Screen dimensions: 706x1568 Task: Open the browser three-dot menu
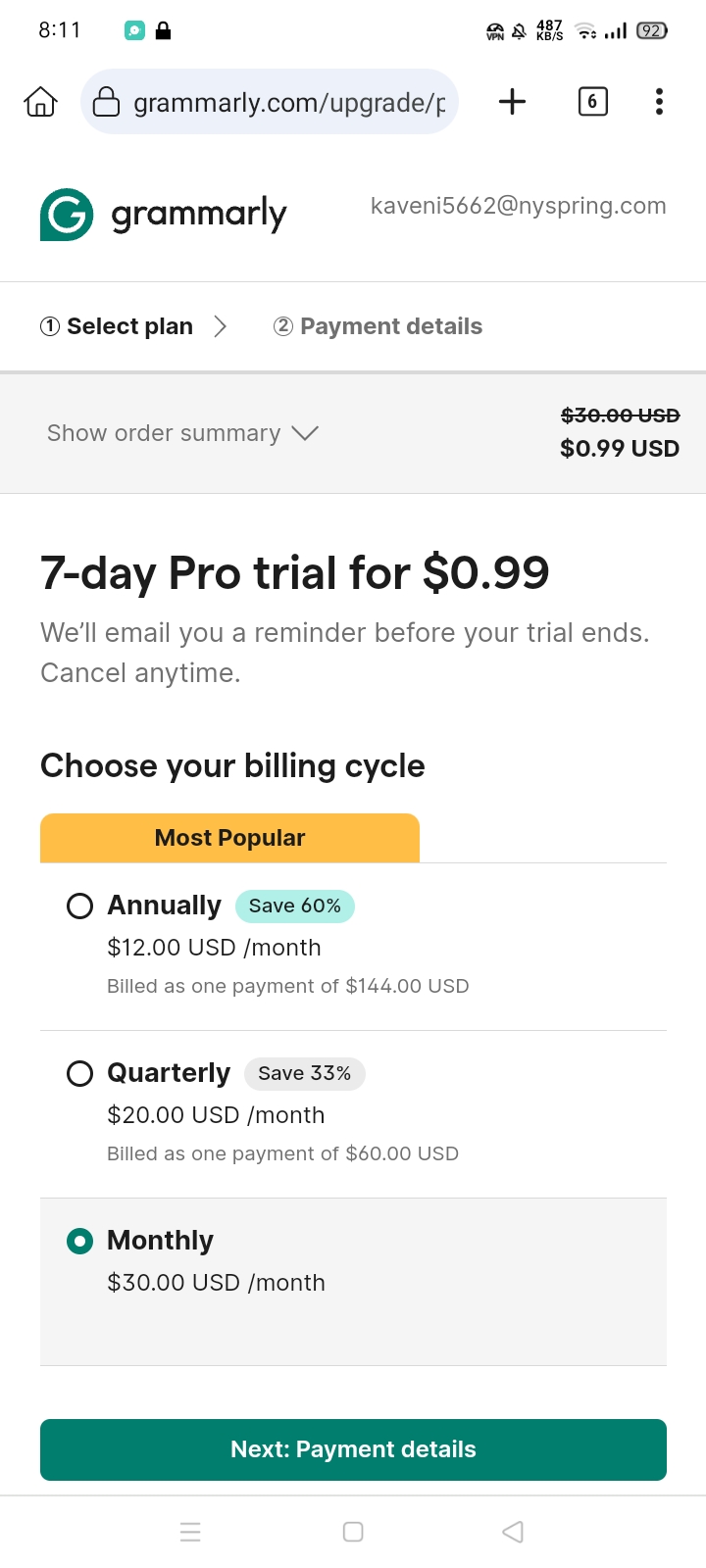coord(659,102)
